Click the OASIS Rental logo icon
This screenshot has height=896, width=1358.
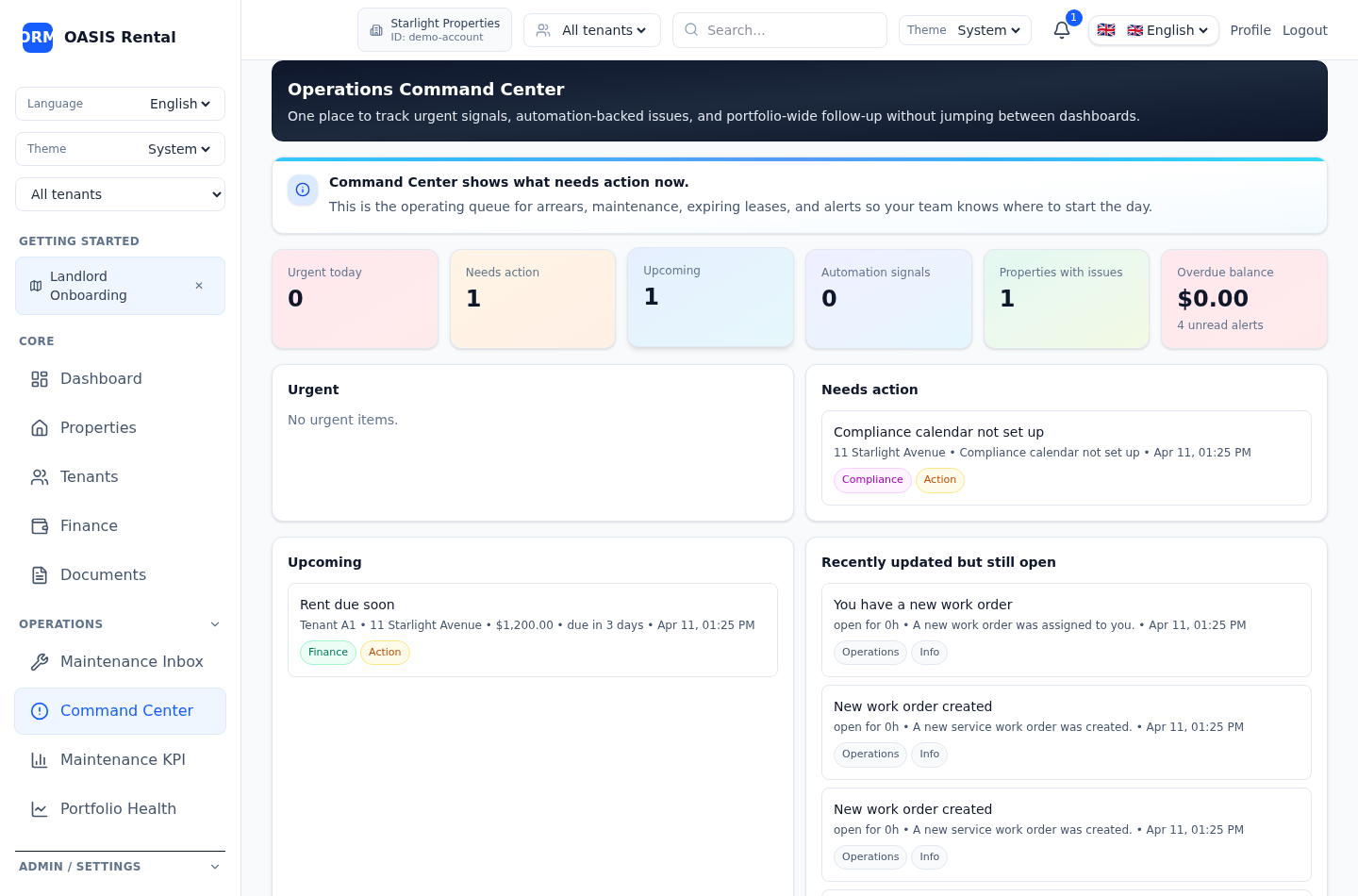click(x=38, y=38)
